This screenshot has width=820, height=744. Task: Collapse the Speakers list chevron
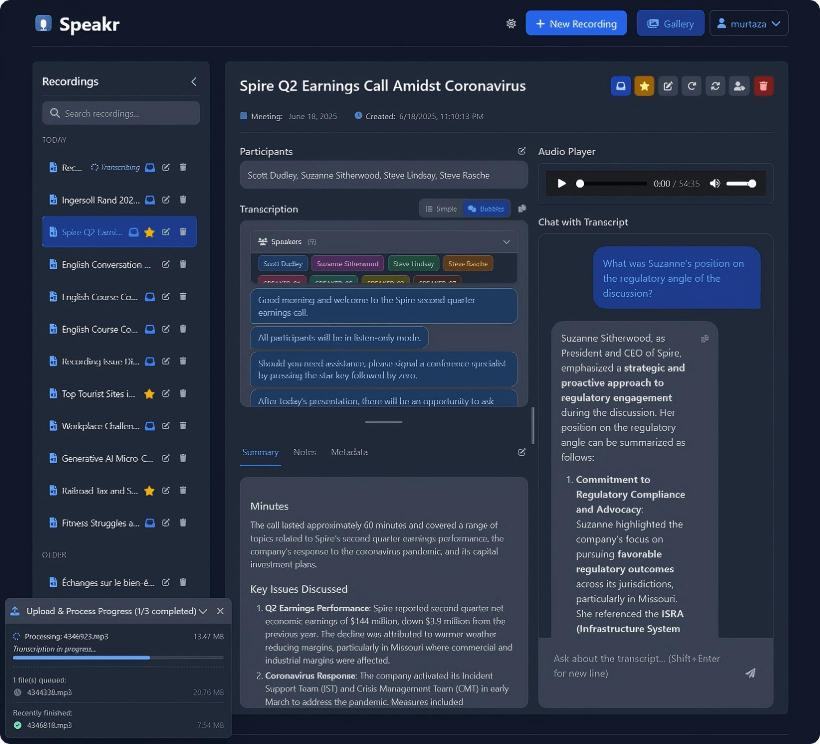(x=506, y=241)
